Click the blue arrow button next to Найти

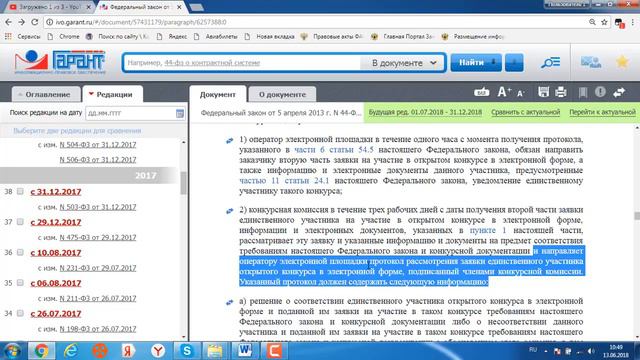pyautogui.click(x=514, y=62)
